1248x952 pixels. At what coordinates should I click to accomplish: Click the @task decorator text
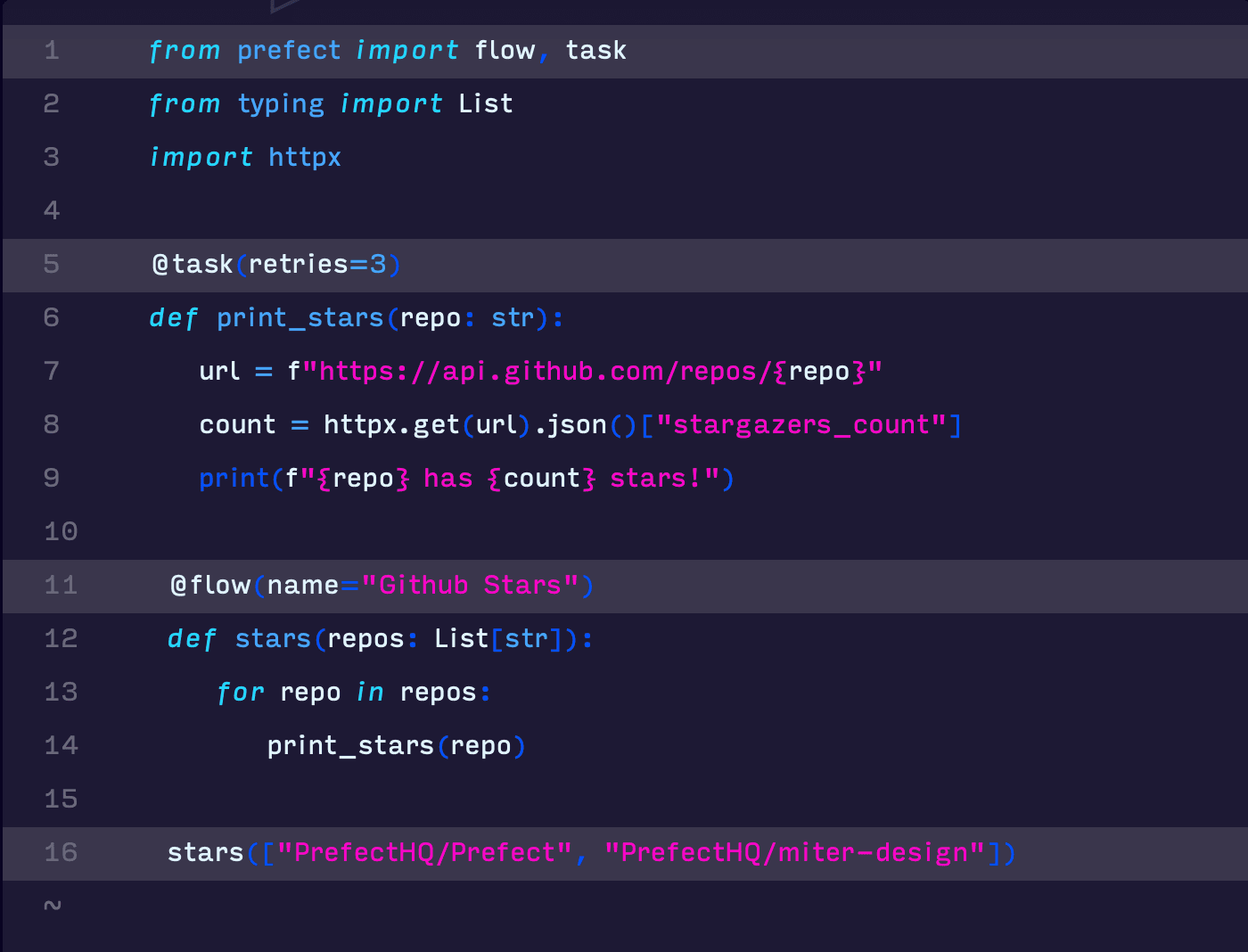coord(193,265)
